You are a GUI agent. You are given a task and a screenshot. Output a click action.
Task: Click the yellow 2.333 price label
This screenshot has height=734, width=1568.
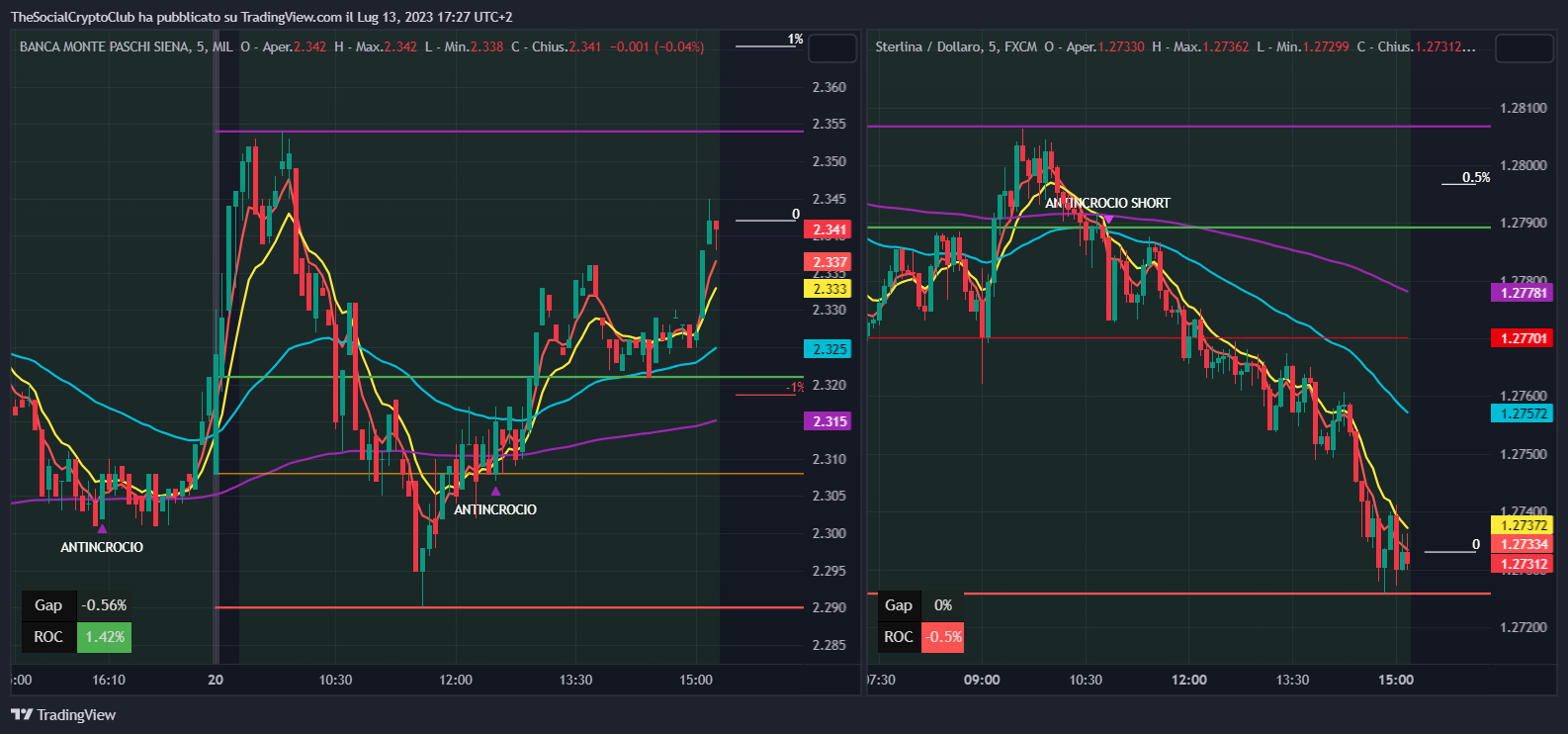pos(828,289)
